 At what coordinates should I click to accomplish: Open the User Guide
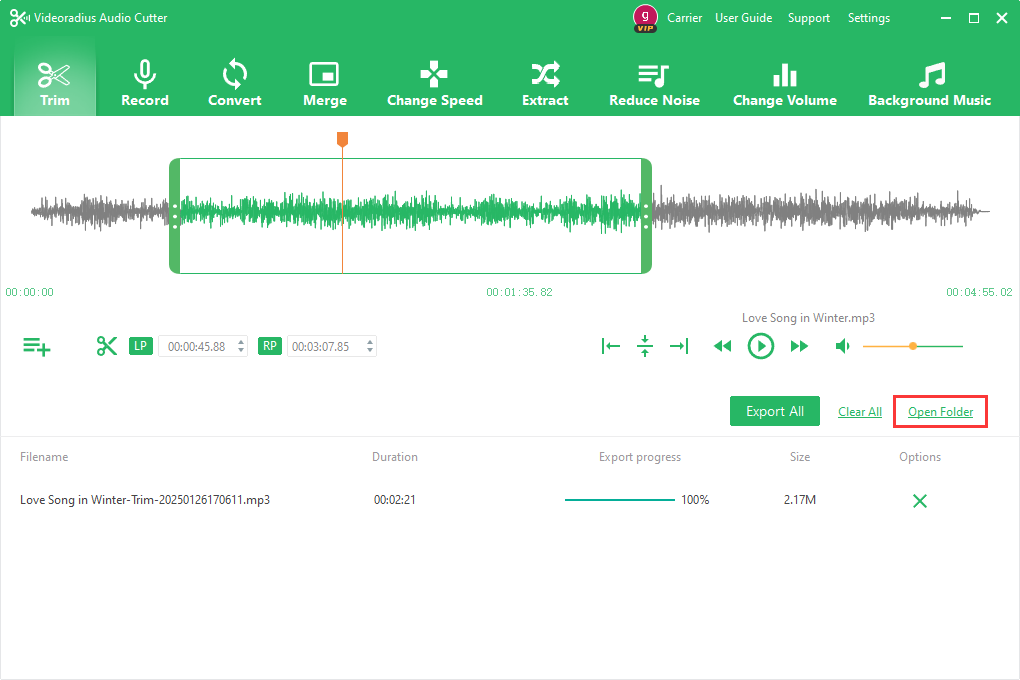tap(744, 18)
